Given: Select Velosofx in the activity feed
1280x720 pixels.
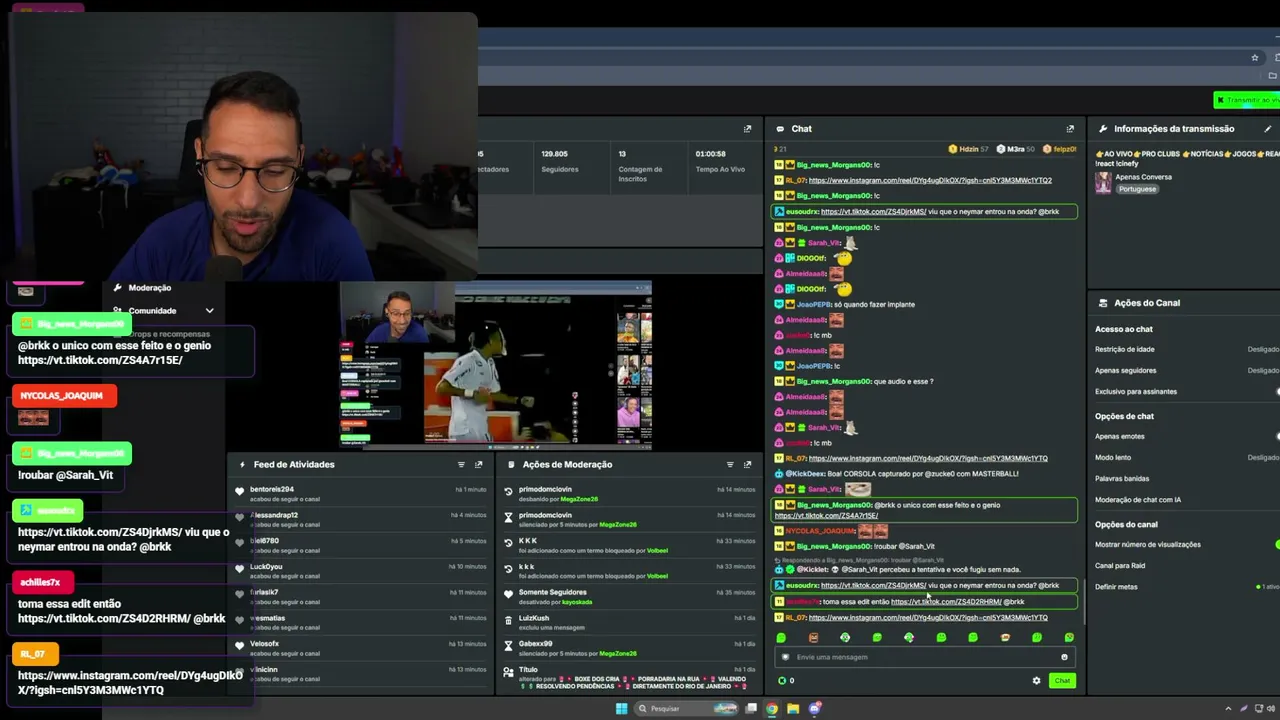Looking at the screenshot, I should [x=362, y=648].
